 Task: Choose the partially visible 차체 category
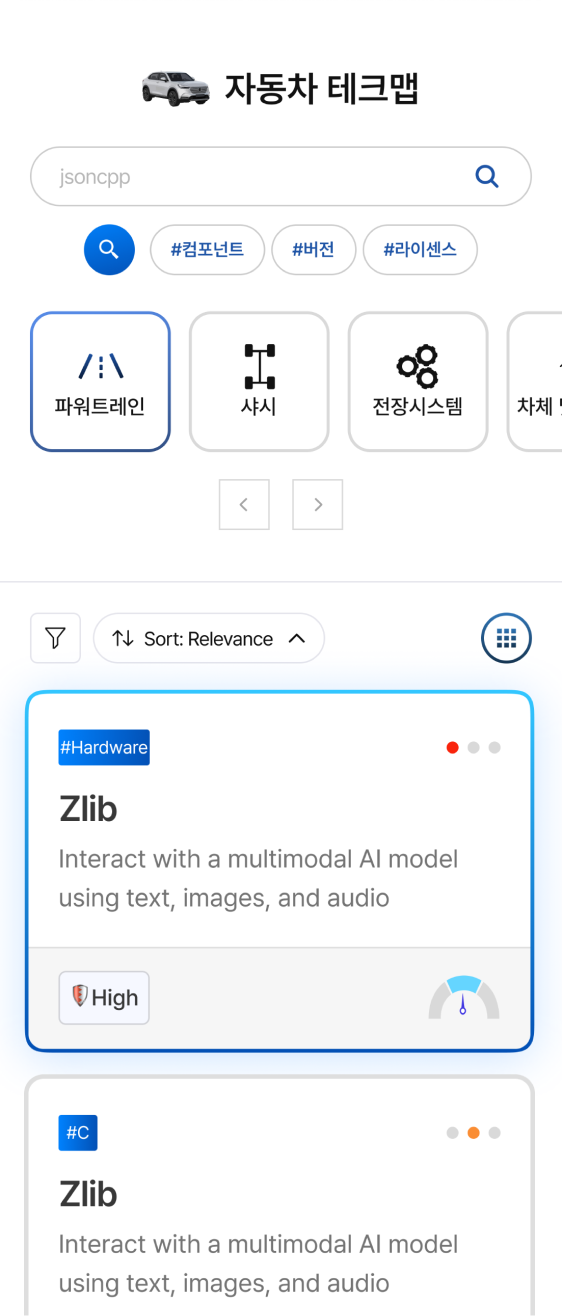tap(535, 382)
